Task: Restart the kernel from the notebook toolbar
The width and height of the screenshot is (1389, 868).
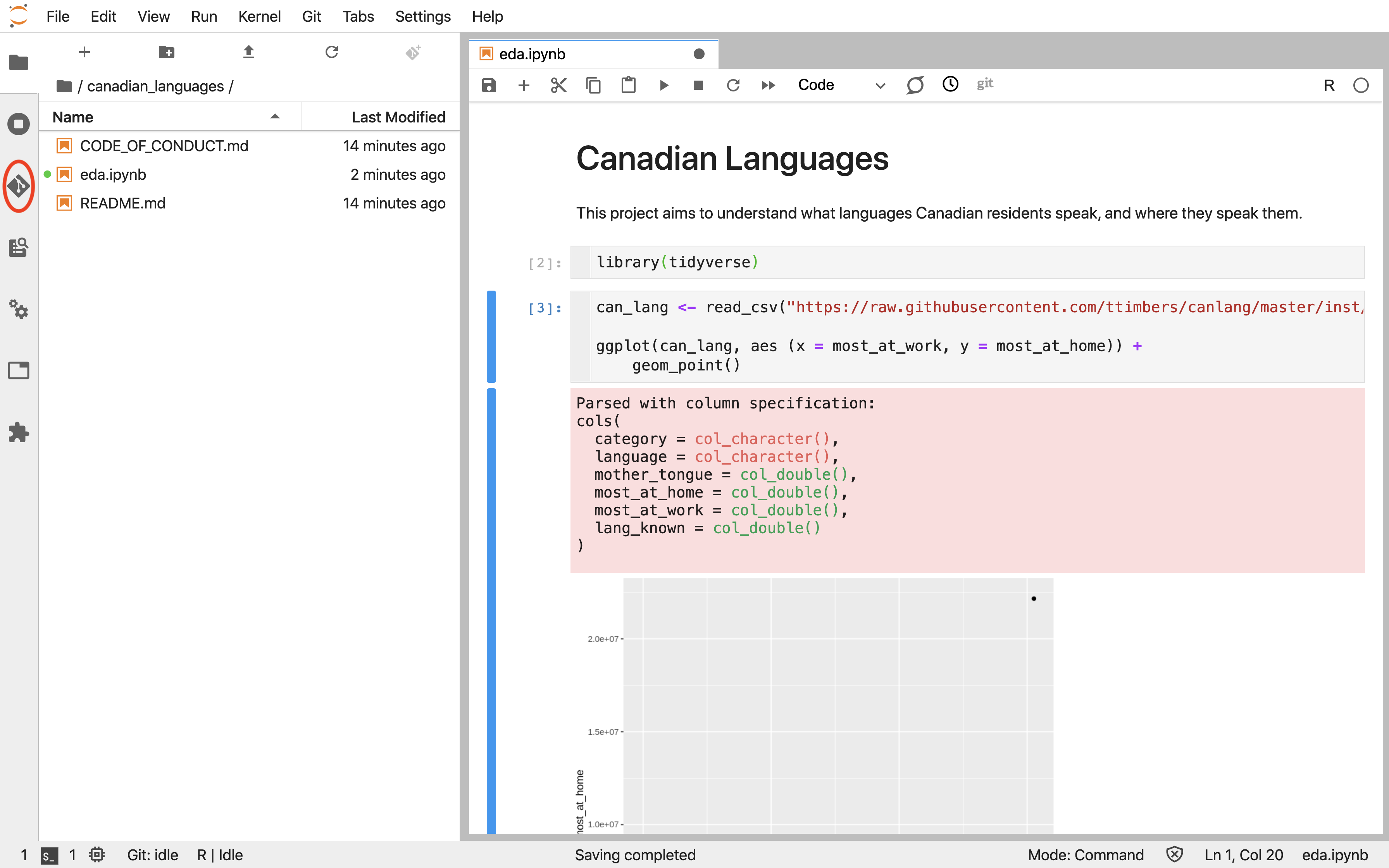Action: (733, 86)
